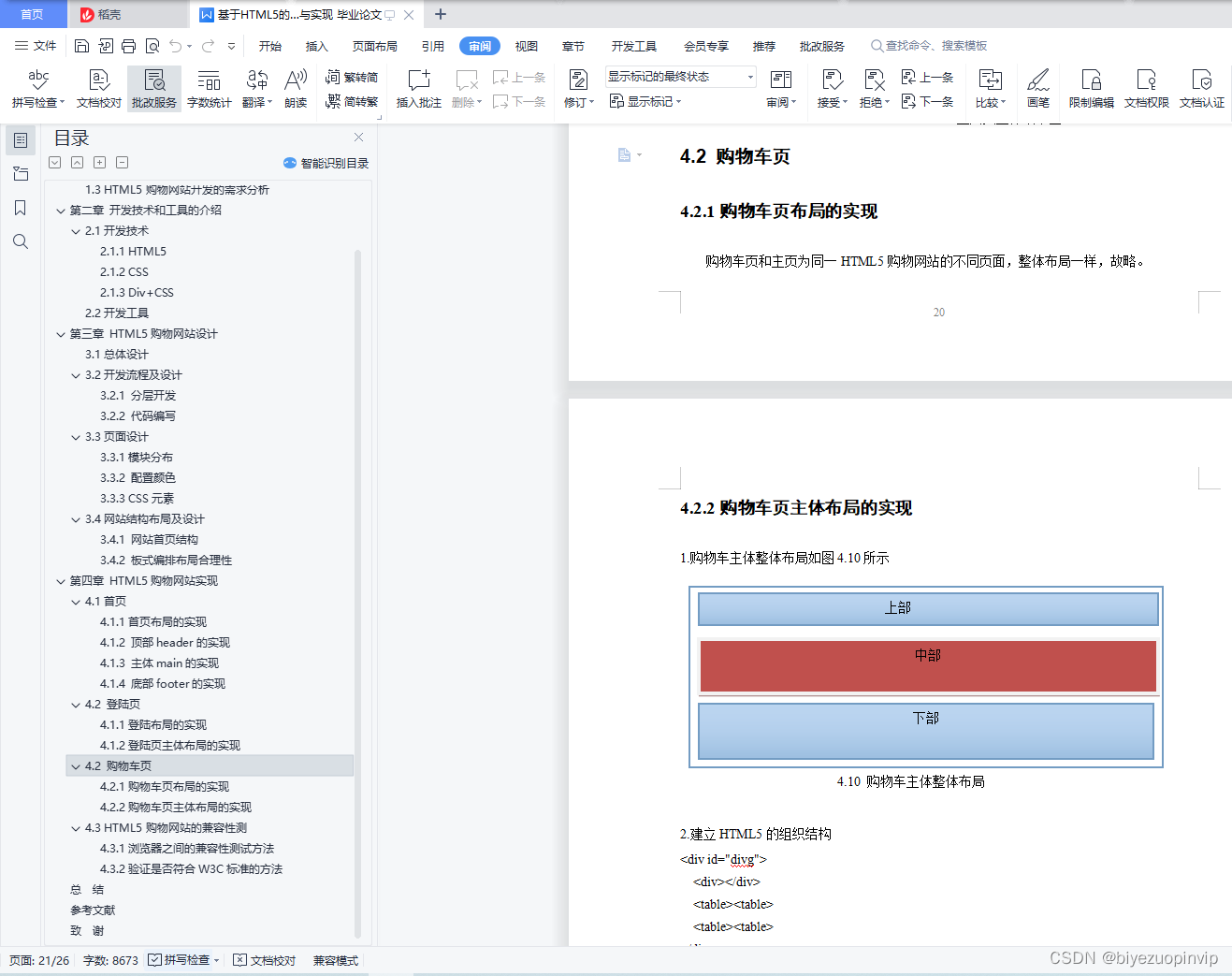Go to previous change (上一条) beside reject

pyautogui.click(x=927, y=77)
